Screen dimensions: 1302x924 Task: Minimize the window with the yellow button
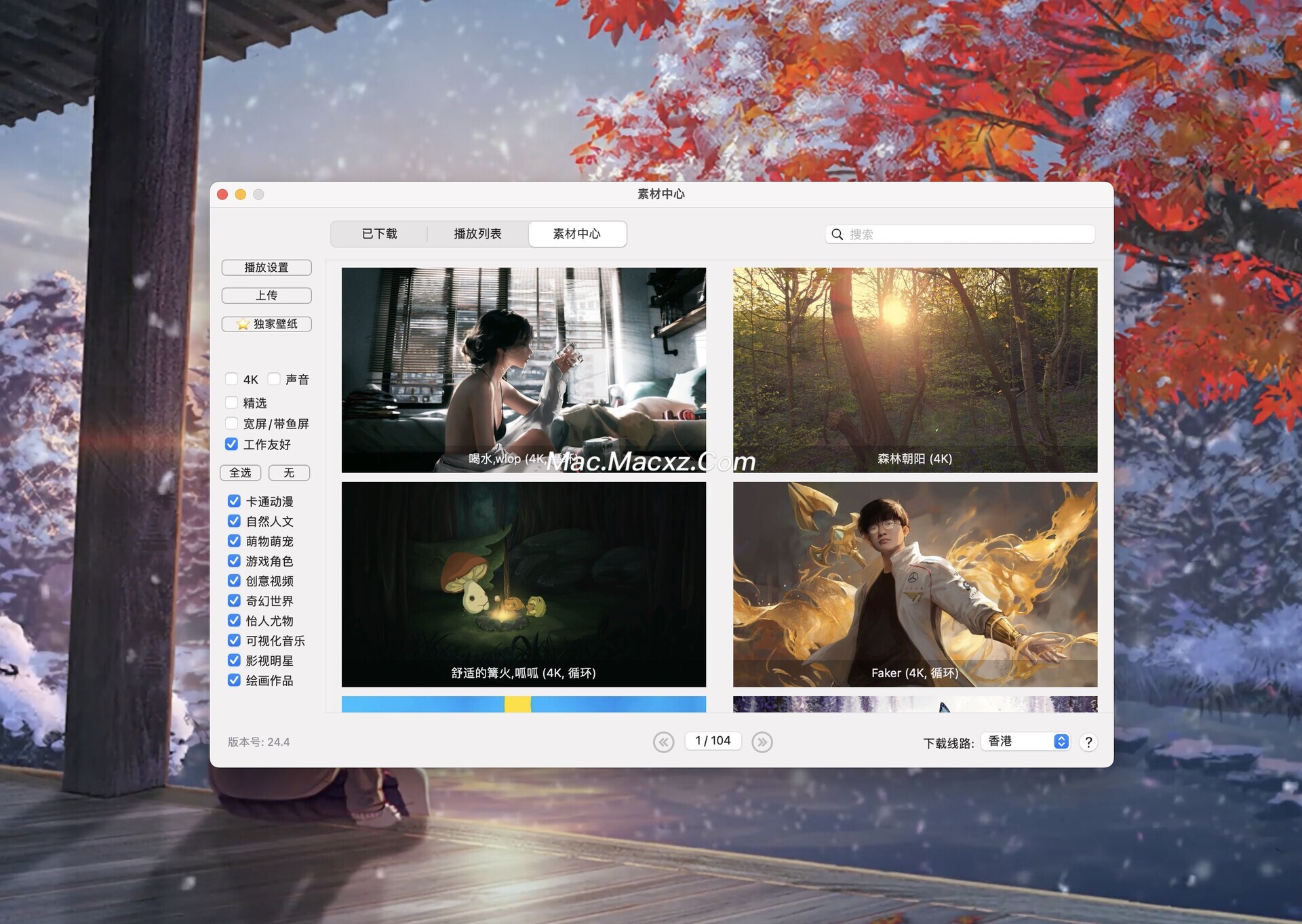240,195
